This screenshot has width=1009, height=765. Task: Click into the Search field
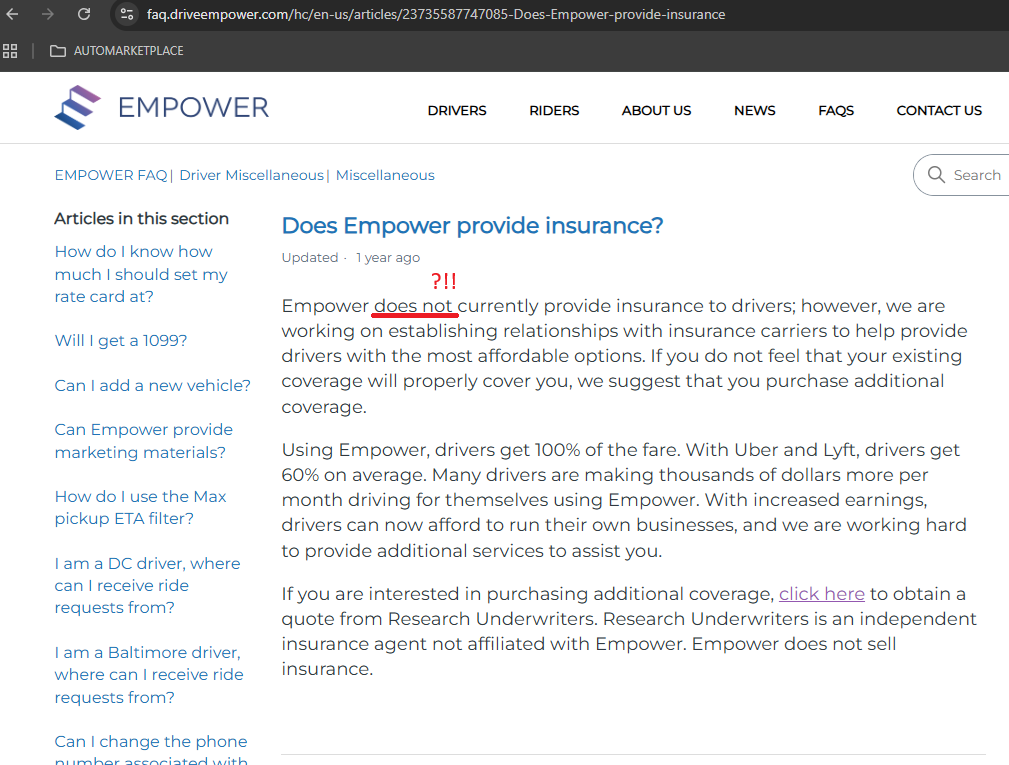pos(963,175)
